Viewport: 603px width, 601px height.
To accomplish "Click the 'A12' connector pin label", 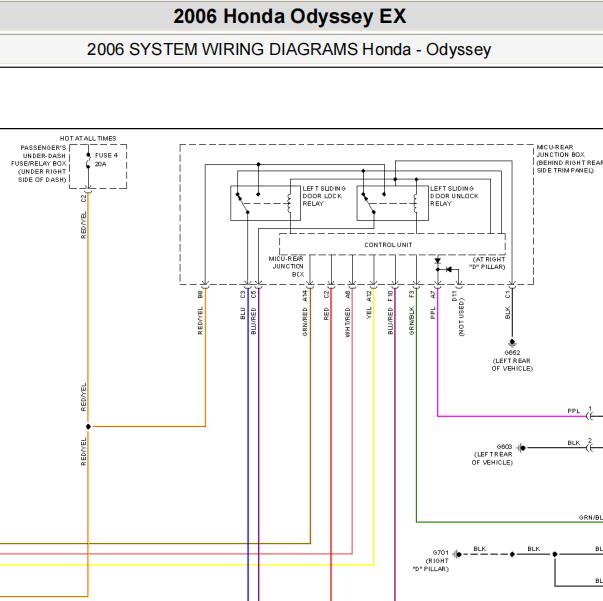I will pyautogui.click(x=369, y=296).
